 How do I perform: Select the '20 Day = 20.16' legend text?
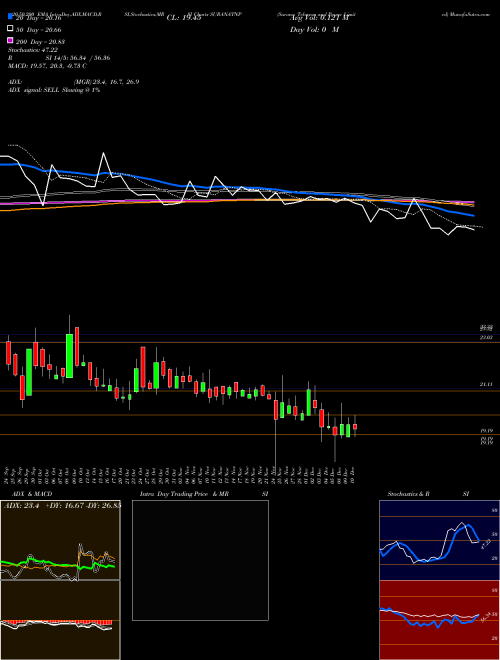click(x=39, y=18)
